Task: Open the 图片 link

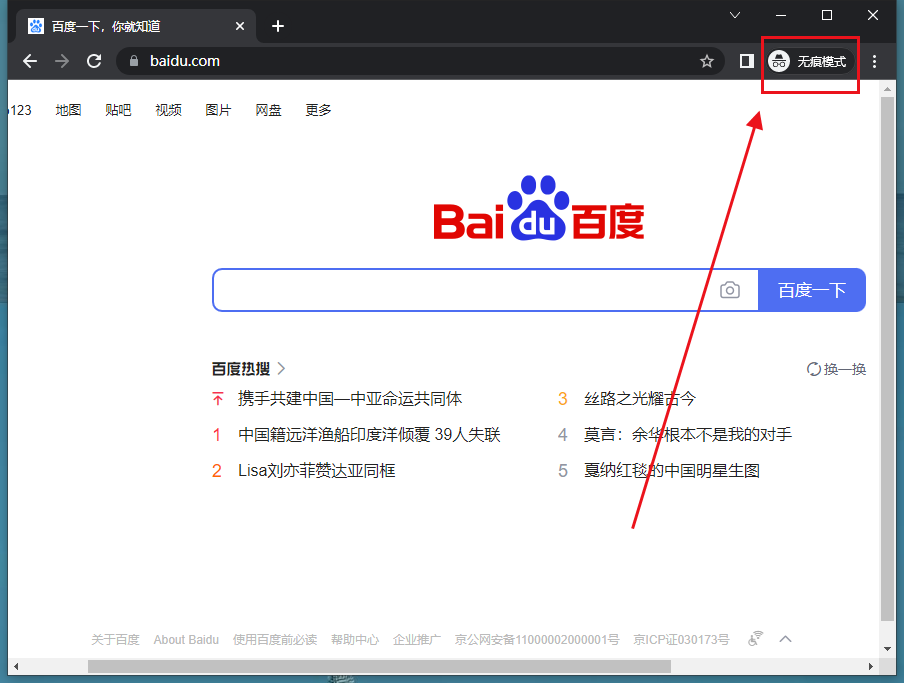Action: click(x=219, y=110)
